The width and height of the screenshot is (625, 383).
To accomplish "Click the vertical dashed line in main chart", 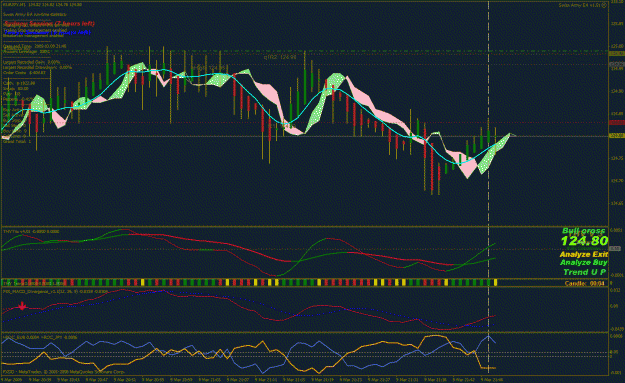I will click(x=488, y=114).
